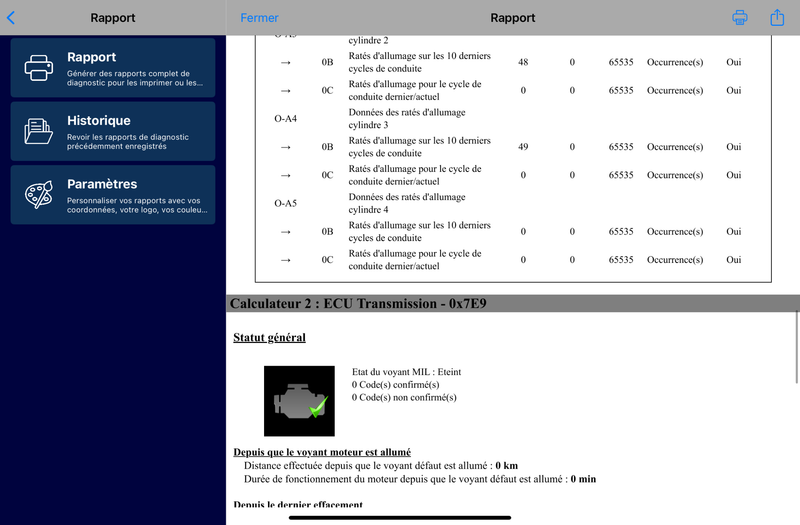Tap the back chevron in the sidebar header
The height and width of the screenshot is (525, 800).
(11, 17)
